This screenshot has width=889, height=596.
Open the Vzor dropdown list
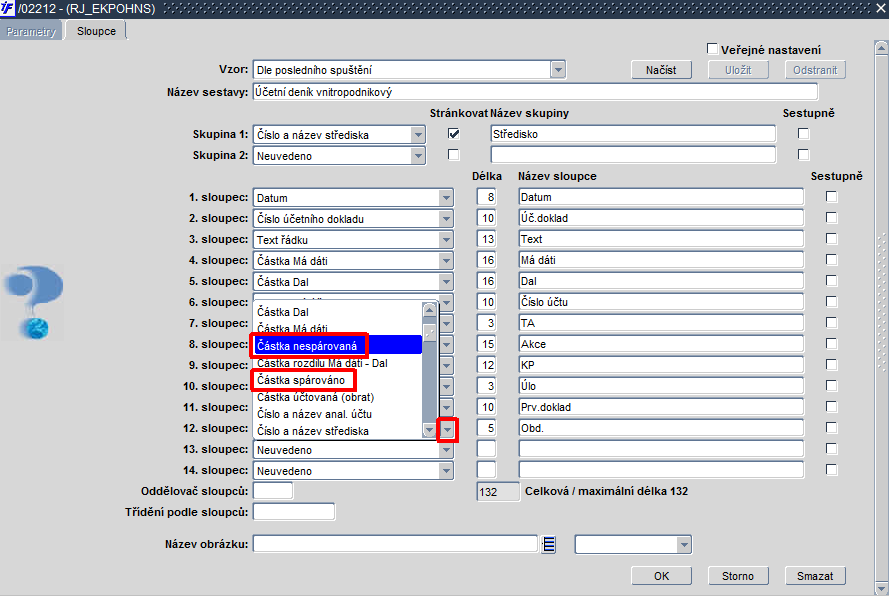[558, 70]
